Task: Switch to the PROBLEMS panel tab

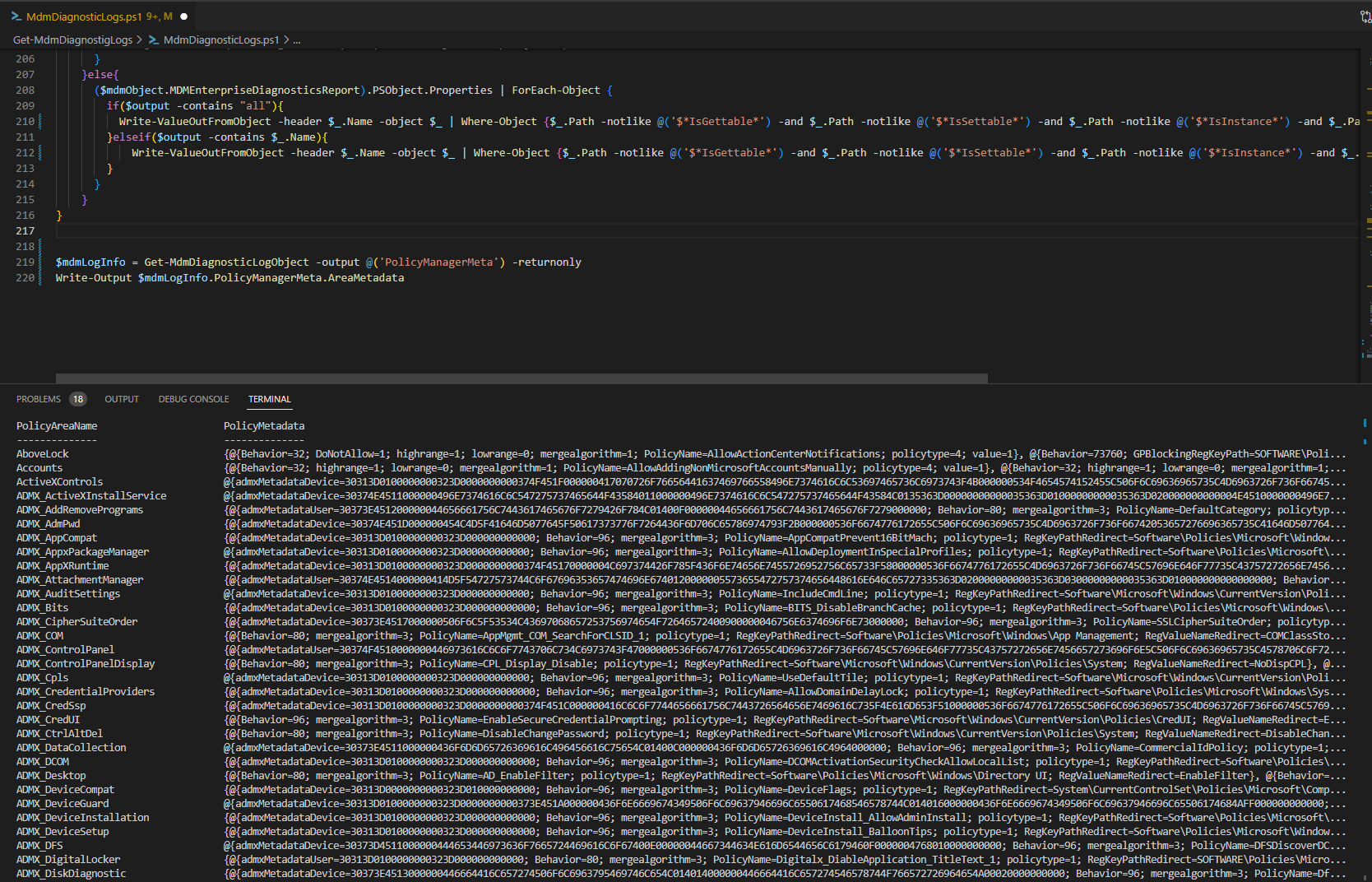Action: click(38, 399)
